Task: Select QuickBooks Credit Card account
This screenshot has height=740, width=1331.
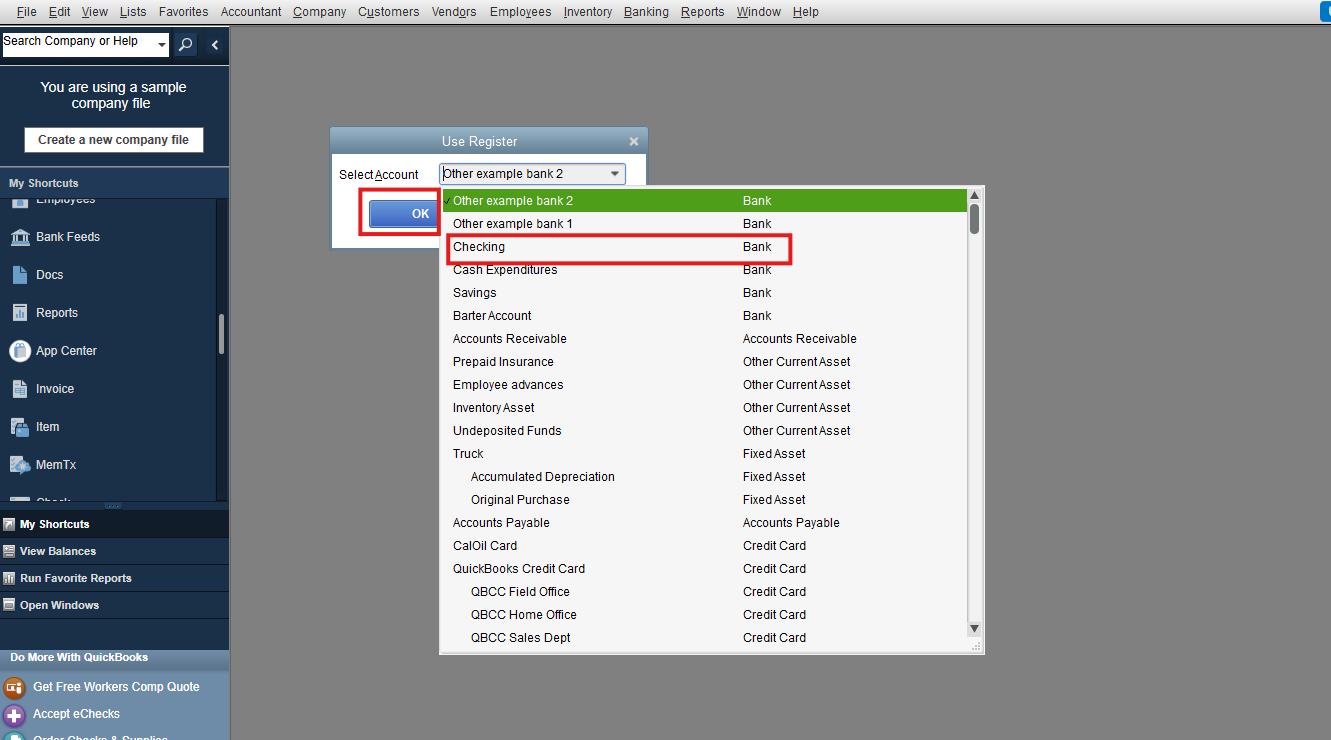Action: coord(704,569)
